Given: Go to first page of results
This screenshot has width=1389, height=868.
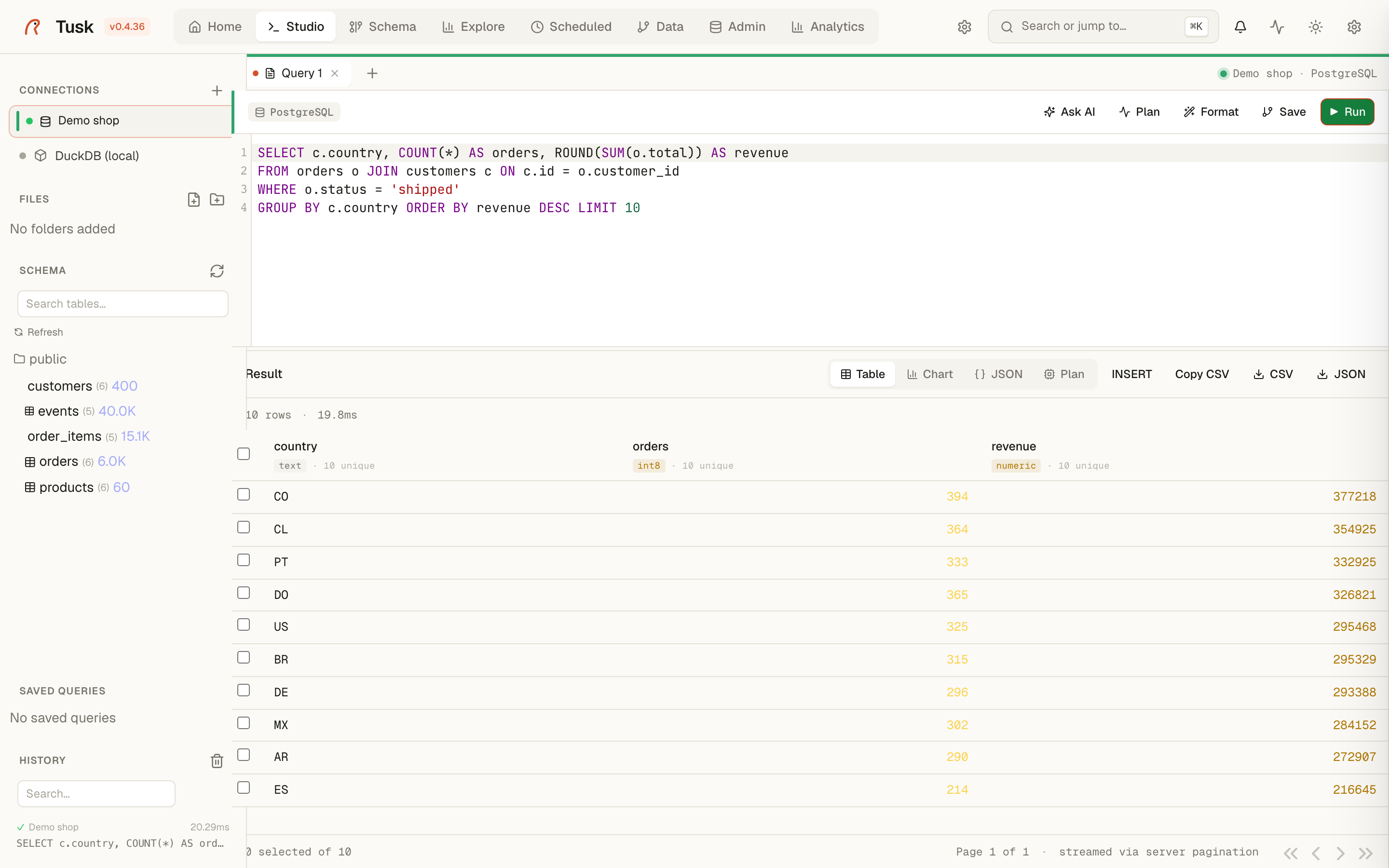Looking at the screenshot, I should (1291, 853).
